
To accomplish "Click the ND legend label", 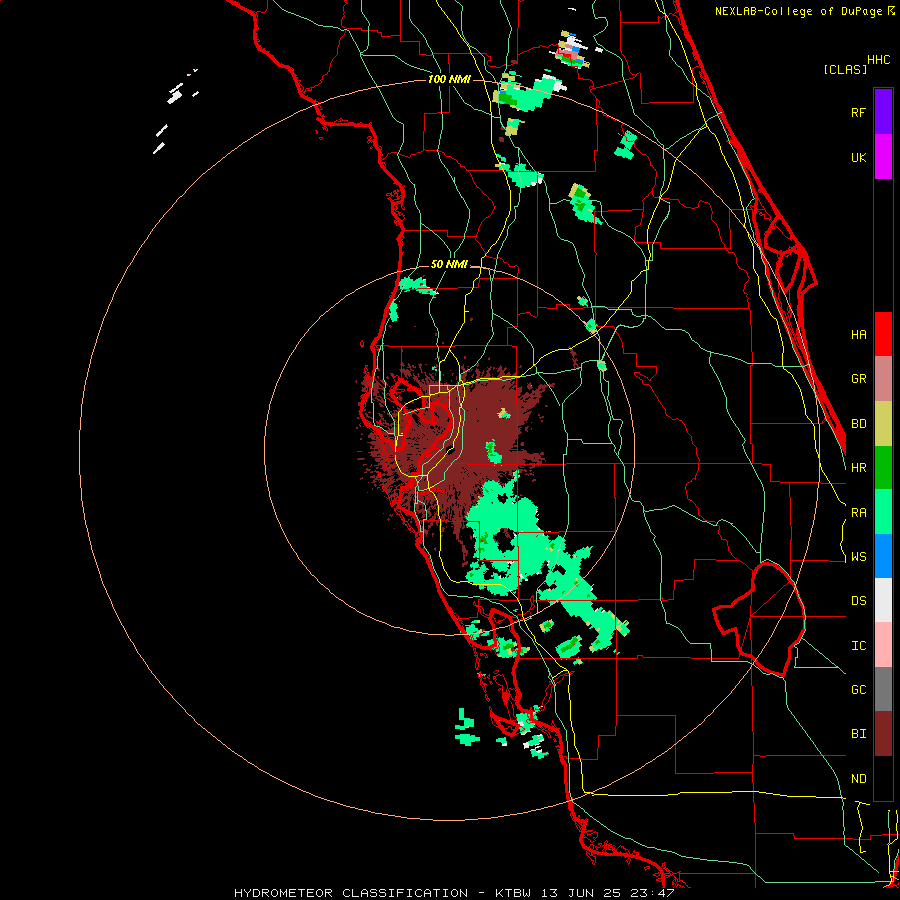I will 858,779.
